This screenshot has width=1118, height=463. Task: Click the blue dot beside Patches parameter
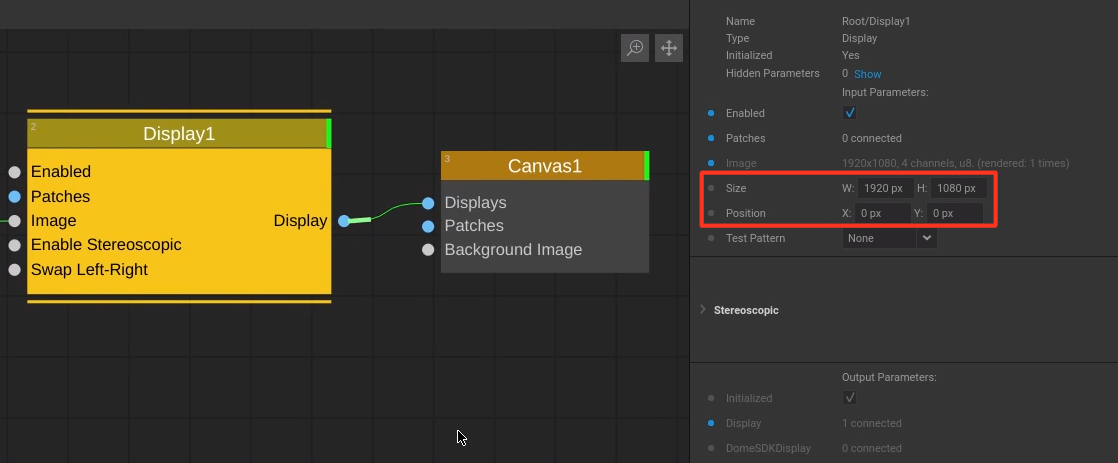click(711, 138)
